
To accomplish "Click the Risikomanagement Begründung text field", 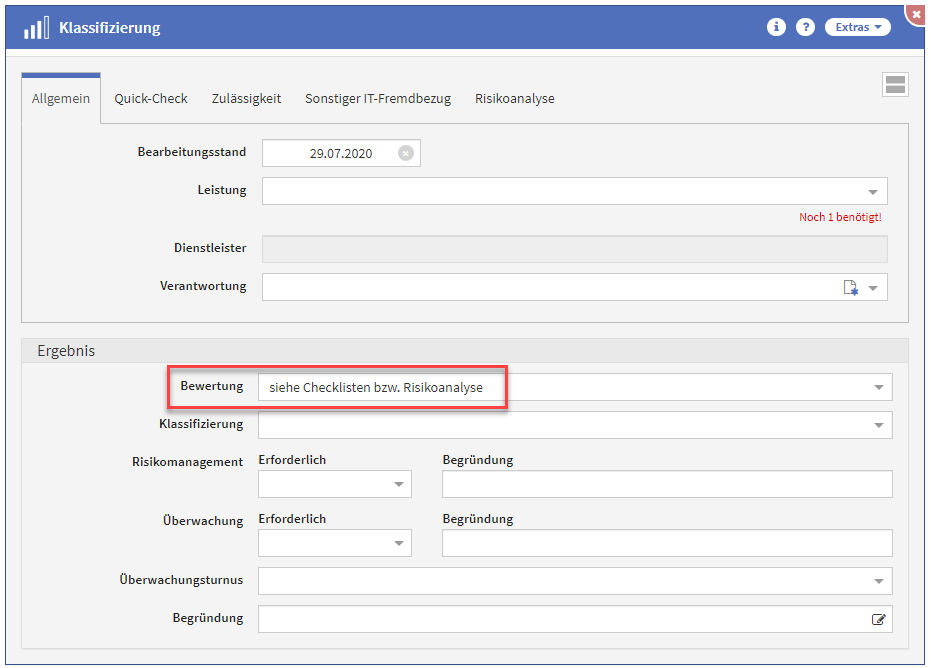I will pyautogui.click(x=666, y=485).
